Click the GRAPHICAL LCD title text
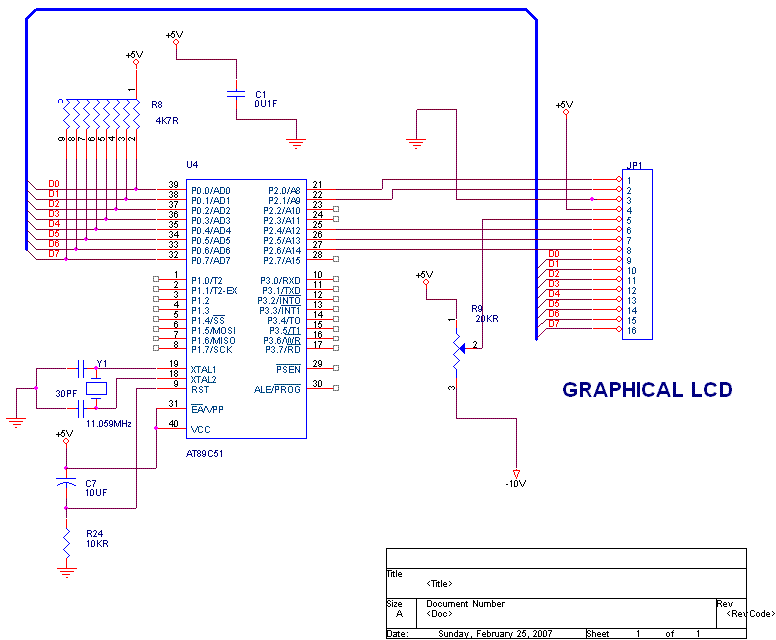776x640 pixels. 647,390
